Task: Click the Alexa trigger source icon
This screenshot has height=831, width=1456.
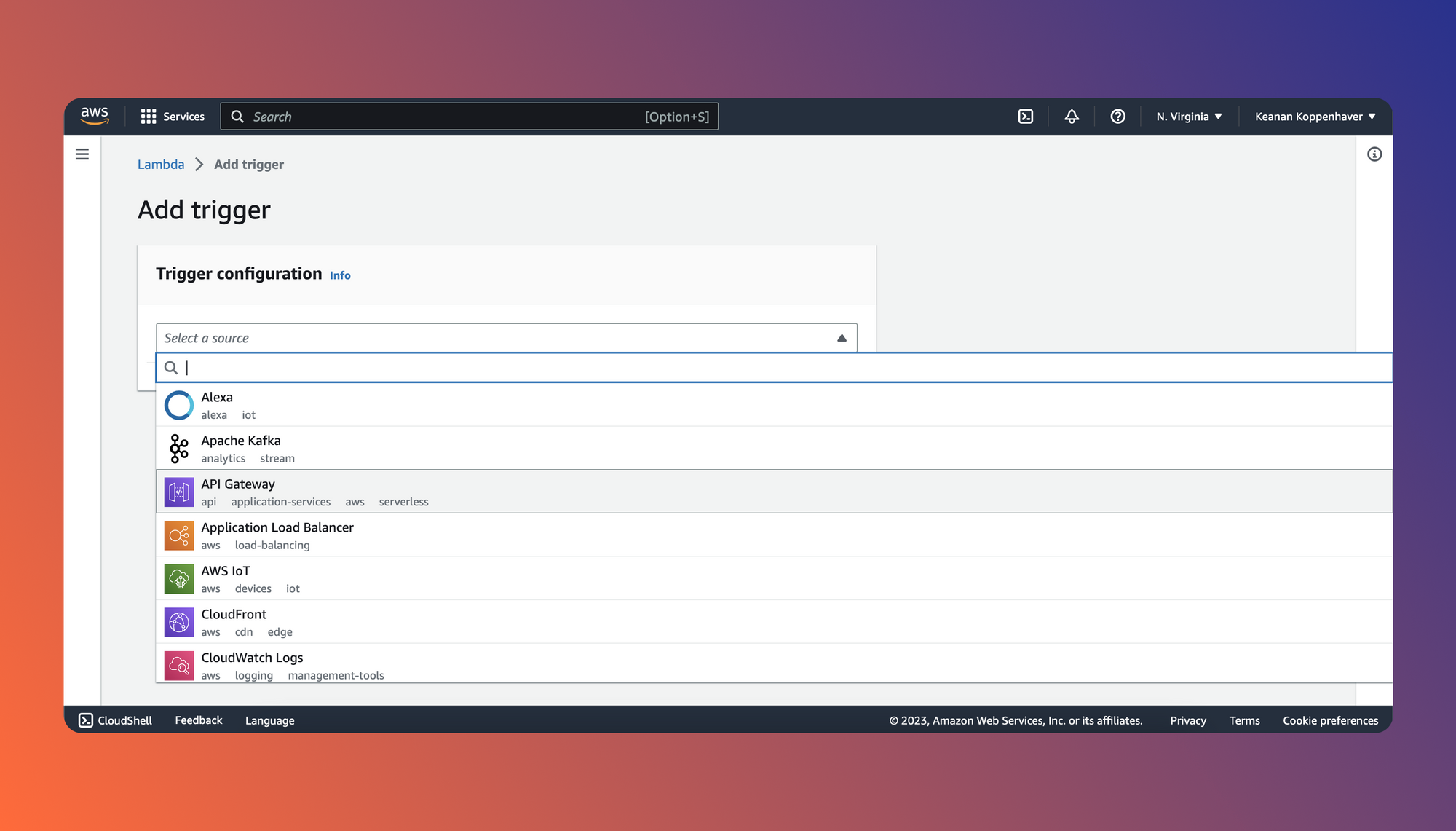Action: pos(178,404)
